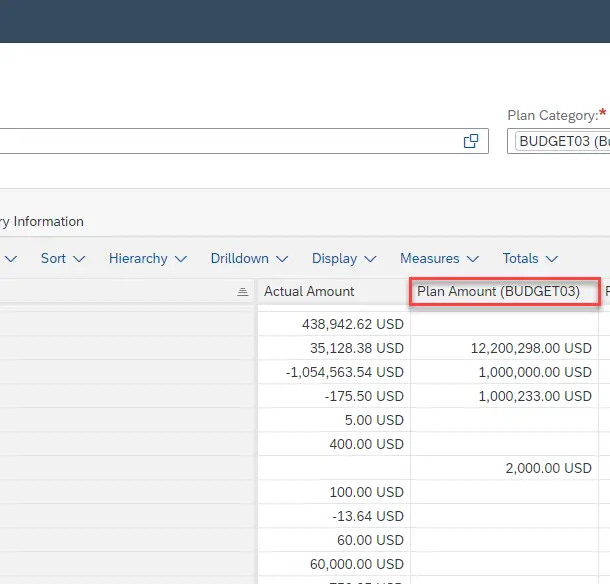Click the Information tab heading
Screen dimensions: 610x584
42,221
